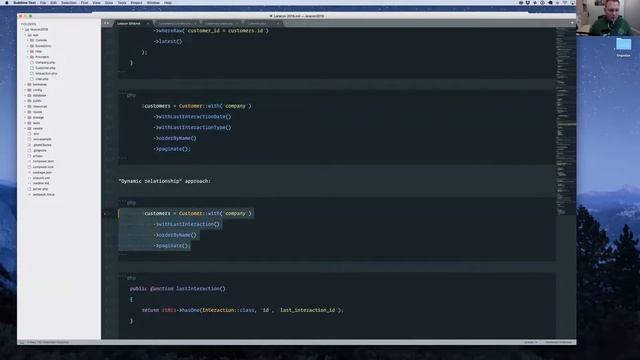Open the Sublime Text application menu
640x360 pixels.
pyautogui.click(x=24, y=2)
